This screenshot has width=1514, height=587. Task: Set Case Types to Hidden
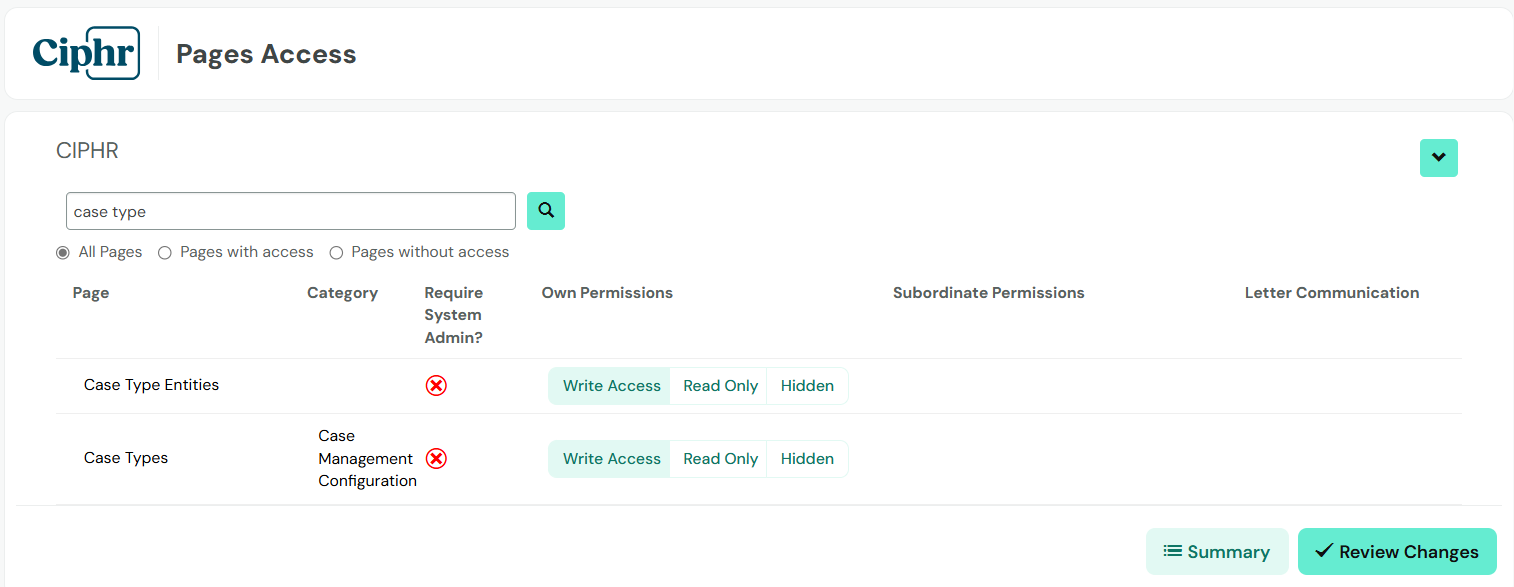coord(807,459)
